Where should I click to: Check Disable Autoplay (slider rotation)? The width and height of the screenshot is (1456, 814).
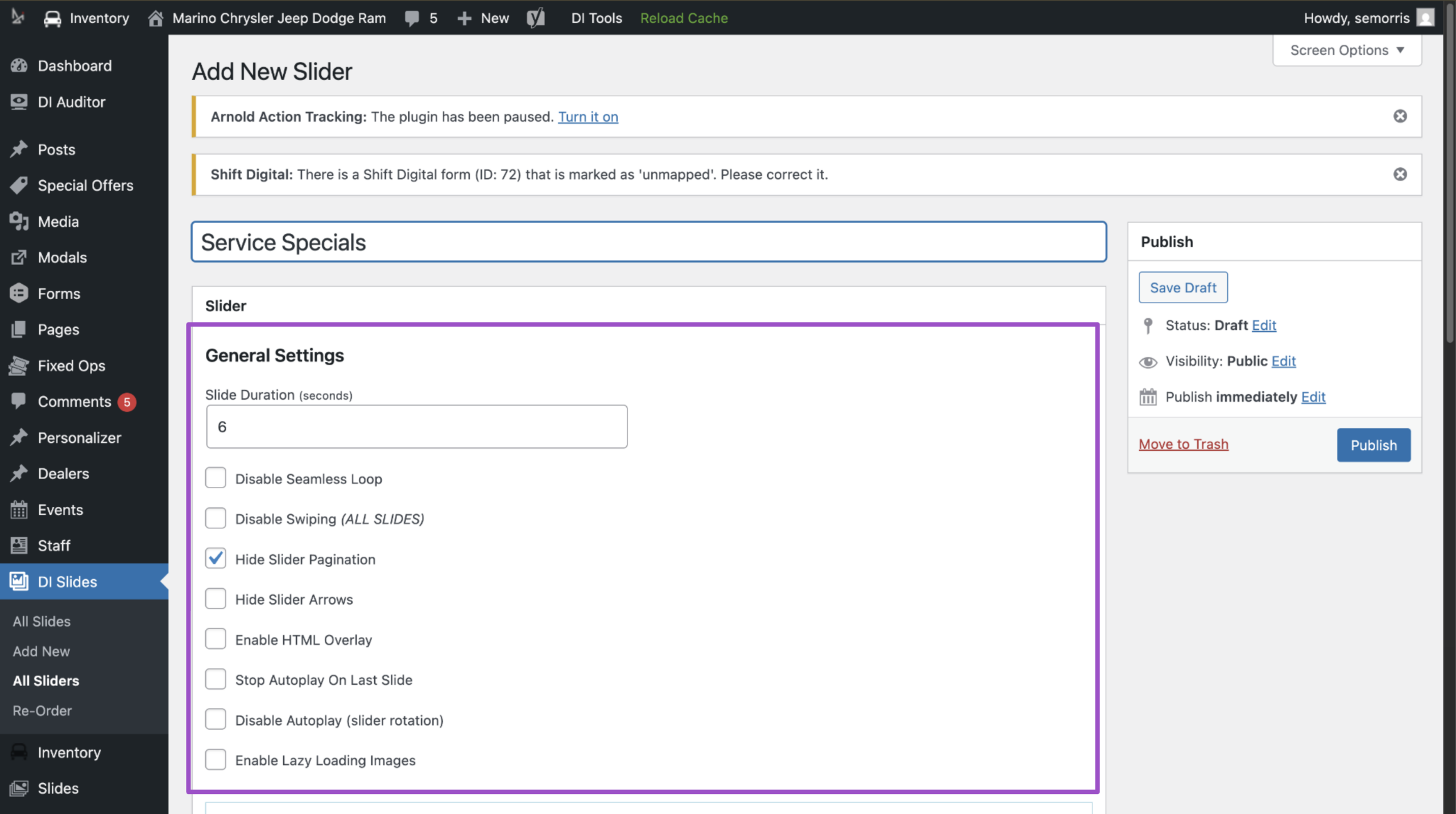(216, 719)
